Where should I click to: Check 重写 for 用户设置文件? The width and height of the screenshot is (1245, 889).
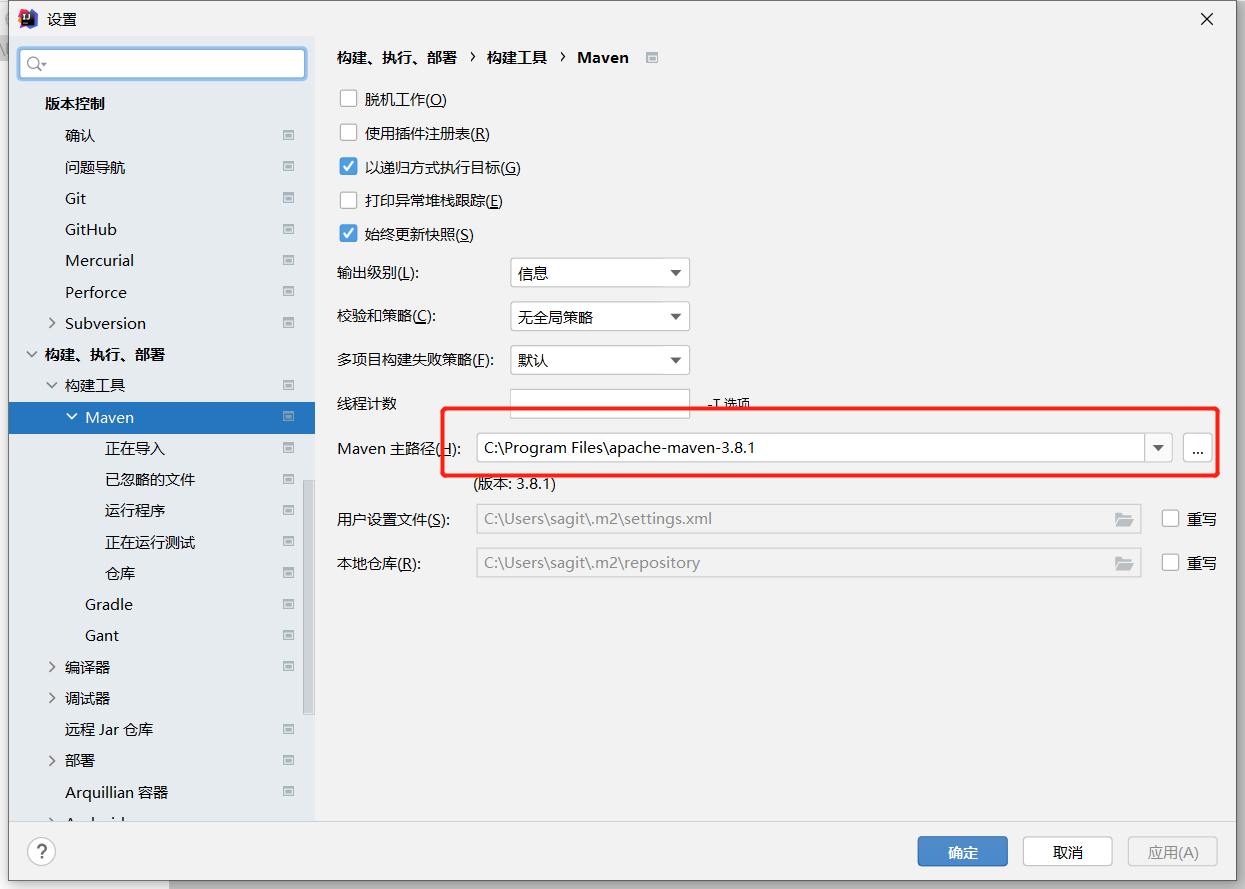(x=1171, y=519)
